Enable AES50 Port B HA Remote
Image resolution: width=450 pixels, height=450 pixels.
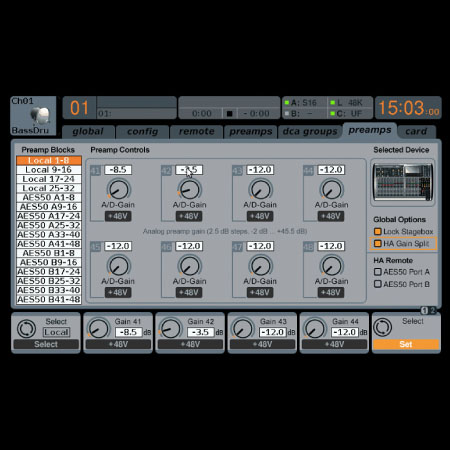[377, 284]
